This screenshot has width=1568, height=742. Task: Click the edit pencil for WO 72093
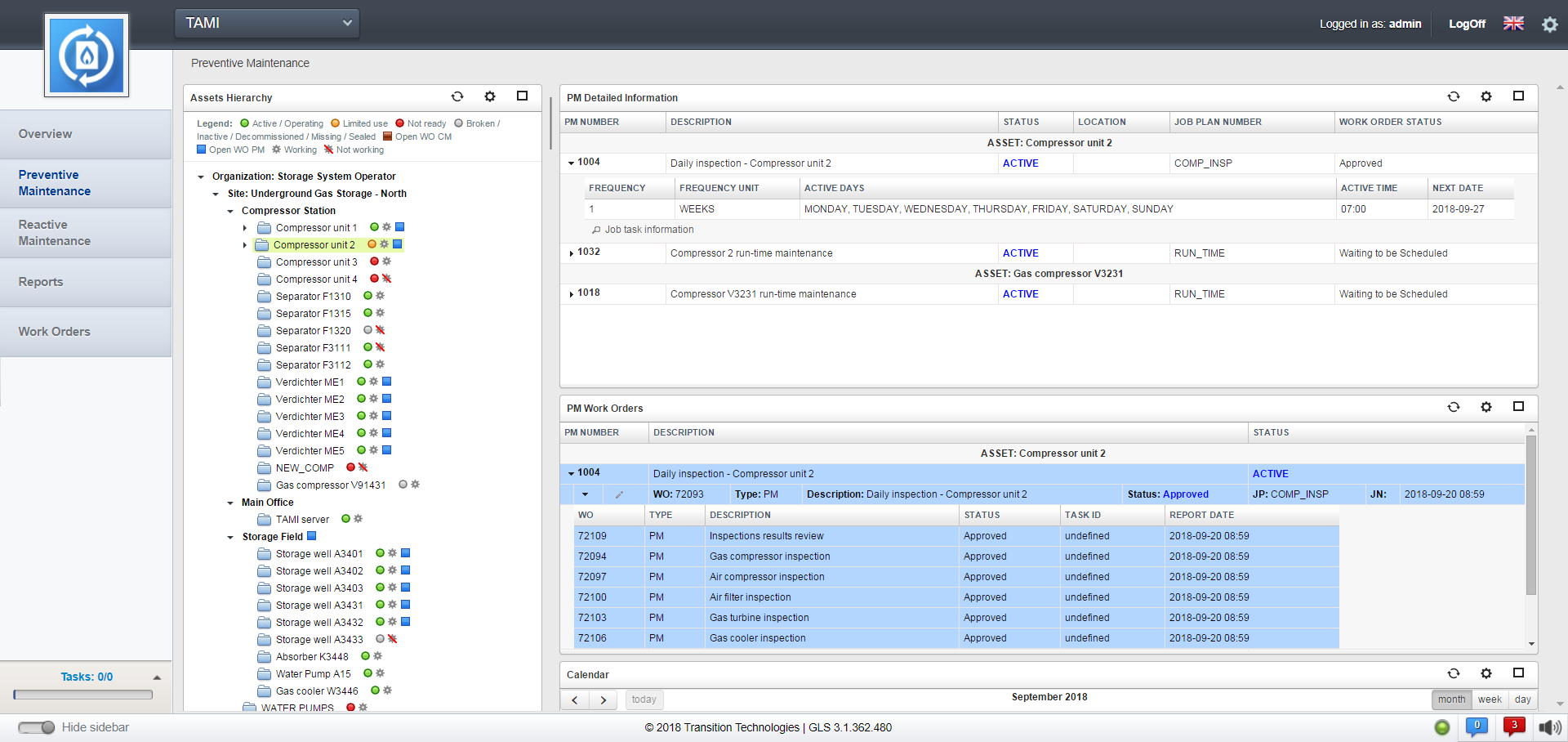pos(619,494)
